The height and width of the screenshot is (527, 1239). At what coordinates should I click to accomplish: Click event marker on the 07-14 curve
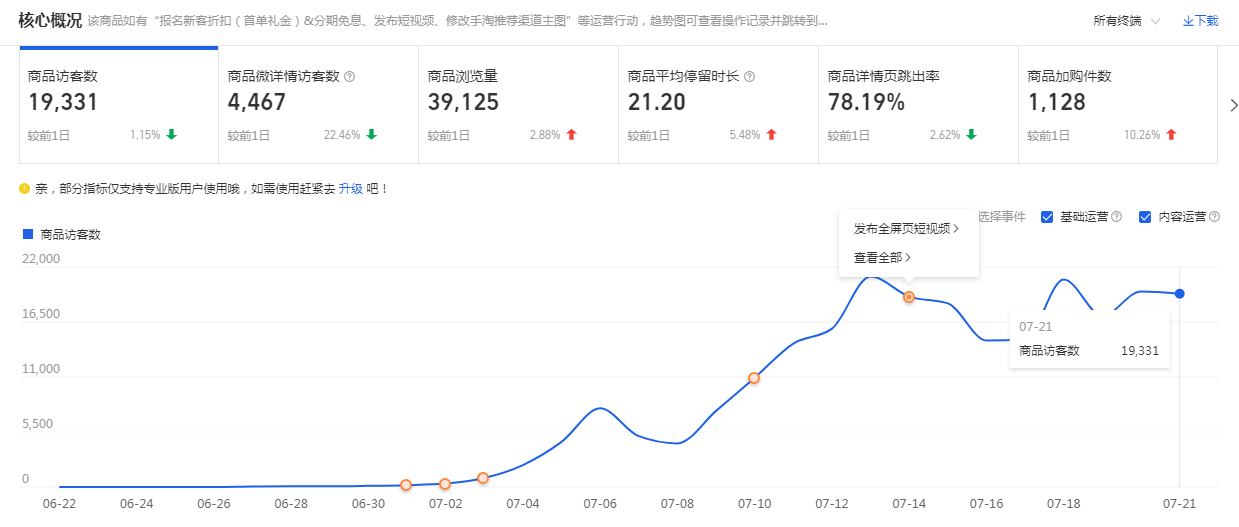click(909, 297)
